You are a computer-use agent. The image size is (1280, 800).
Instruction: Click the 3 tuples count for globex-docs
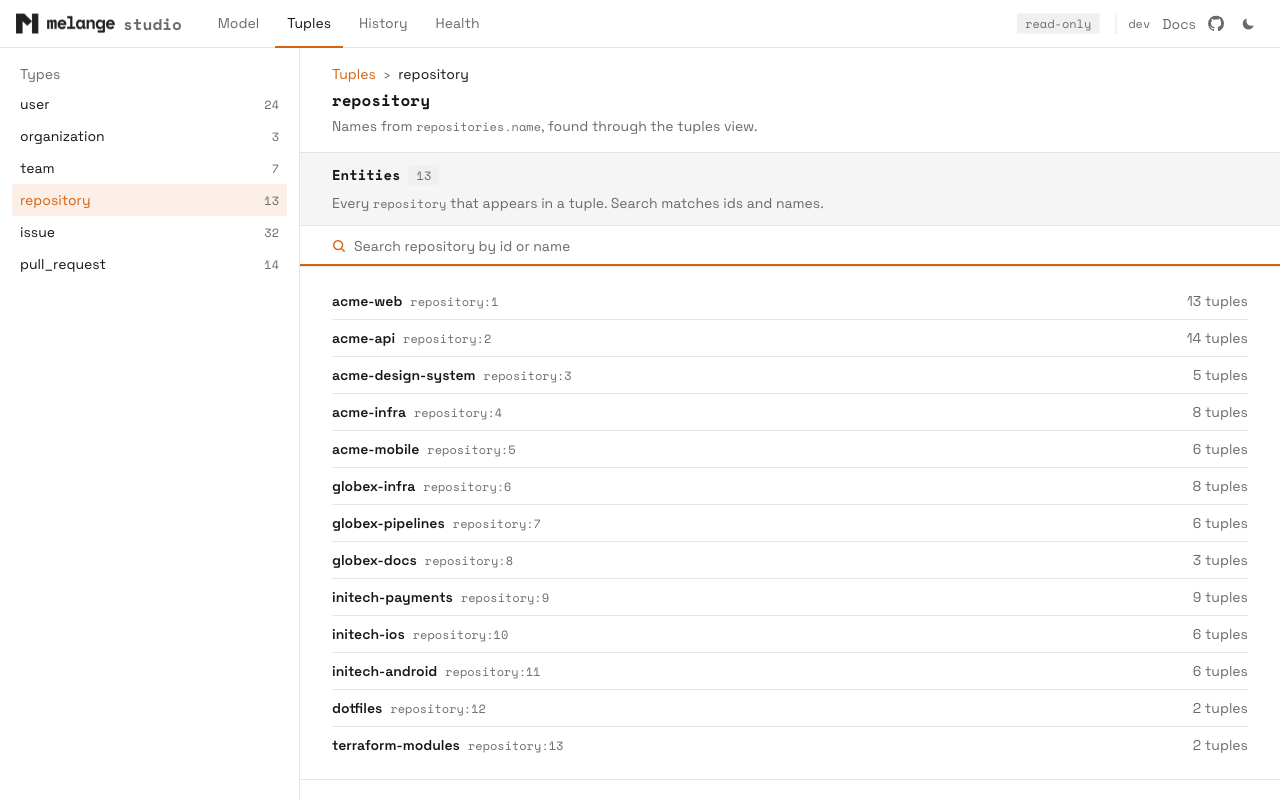tap(1220, 560)
